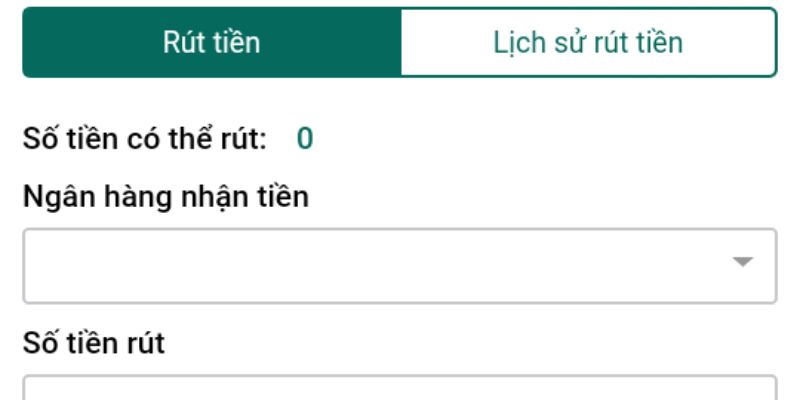The height and width of the screenshot is (400, 800).
Task: Click inside the empty bank selection box
Action: pos(370,266)
